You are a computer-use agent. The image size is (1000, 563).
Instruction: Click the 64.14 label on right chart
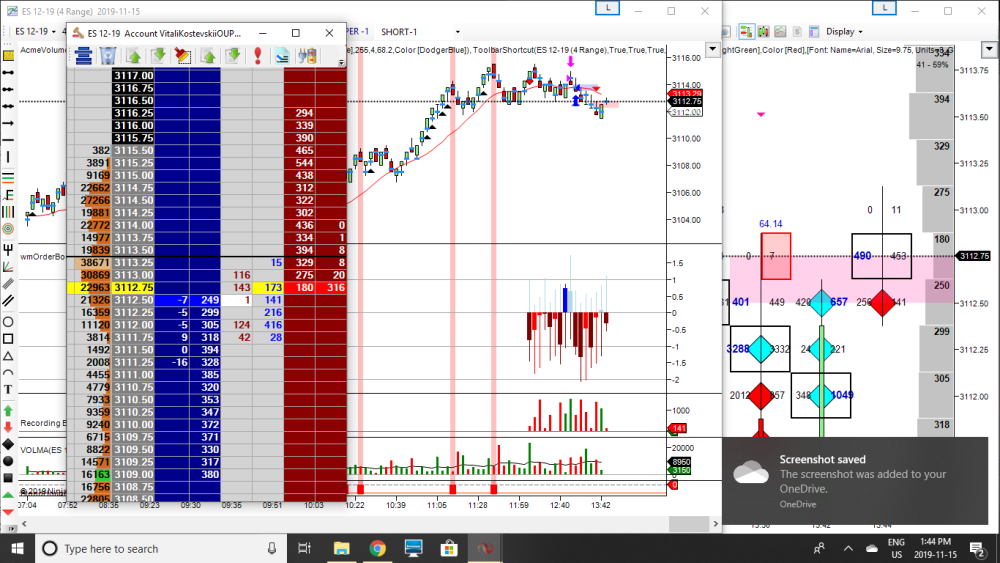(x=770, y=224)
